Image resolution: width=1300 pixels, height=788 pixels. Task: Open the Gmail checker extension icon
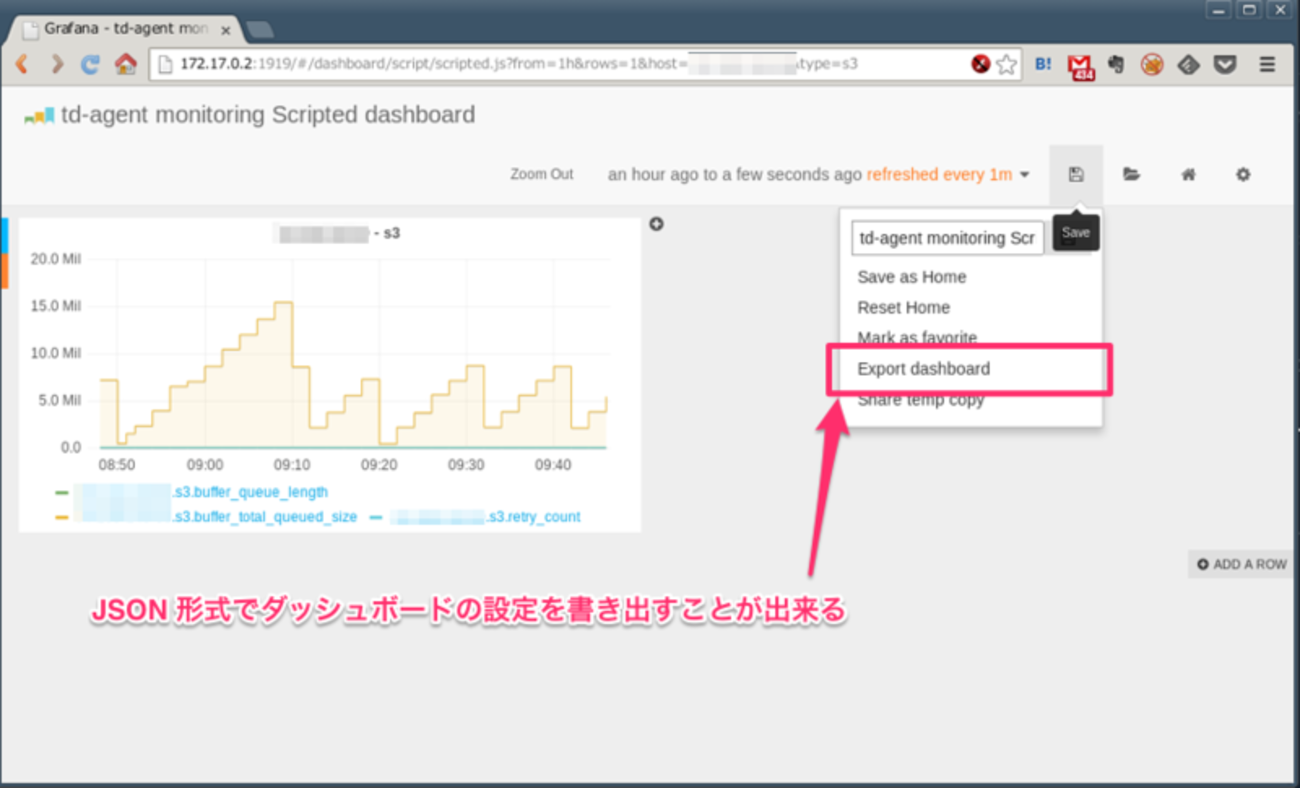(x=1080, y=67)
